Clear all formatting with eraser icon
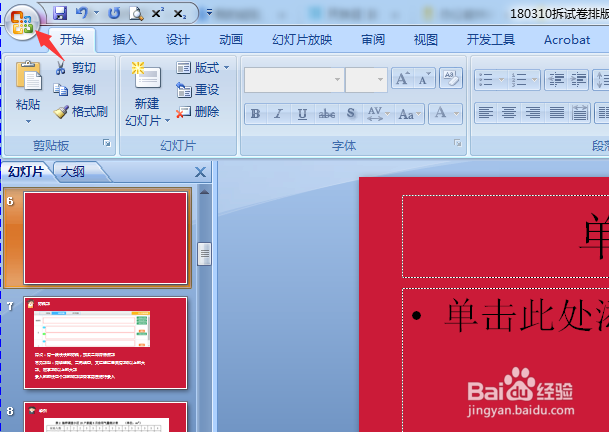 click(451, 78)
